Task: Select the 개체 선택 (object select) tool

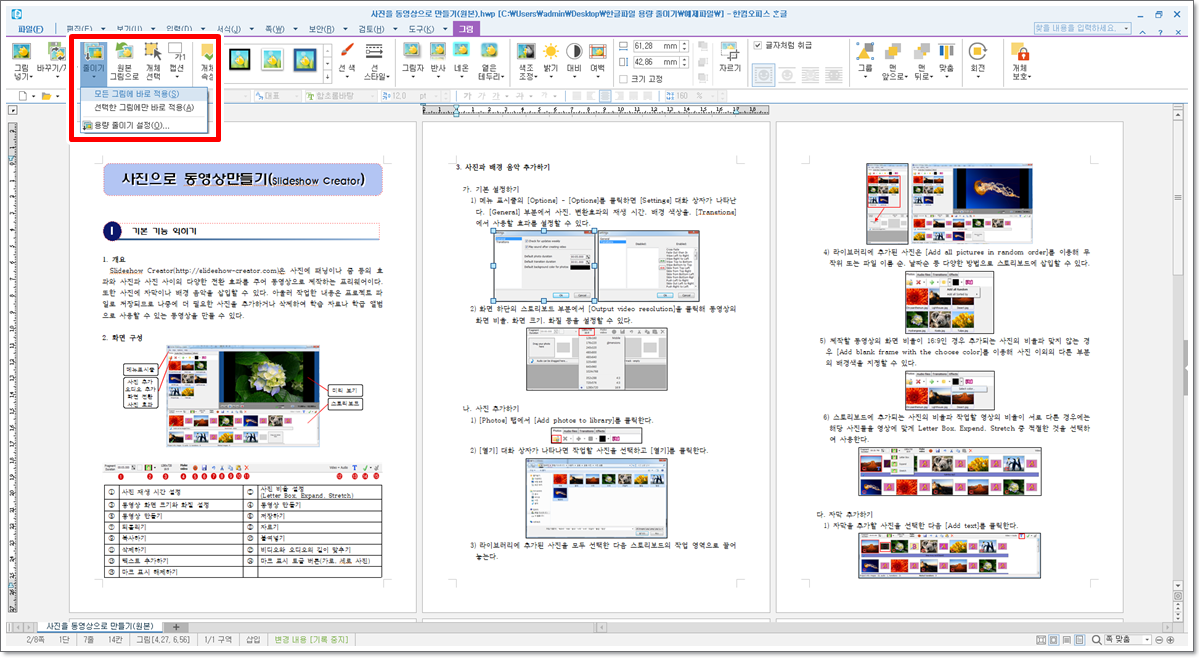Action: point(153,61)
